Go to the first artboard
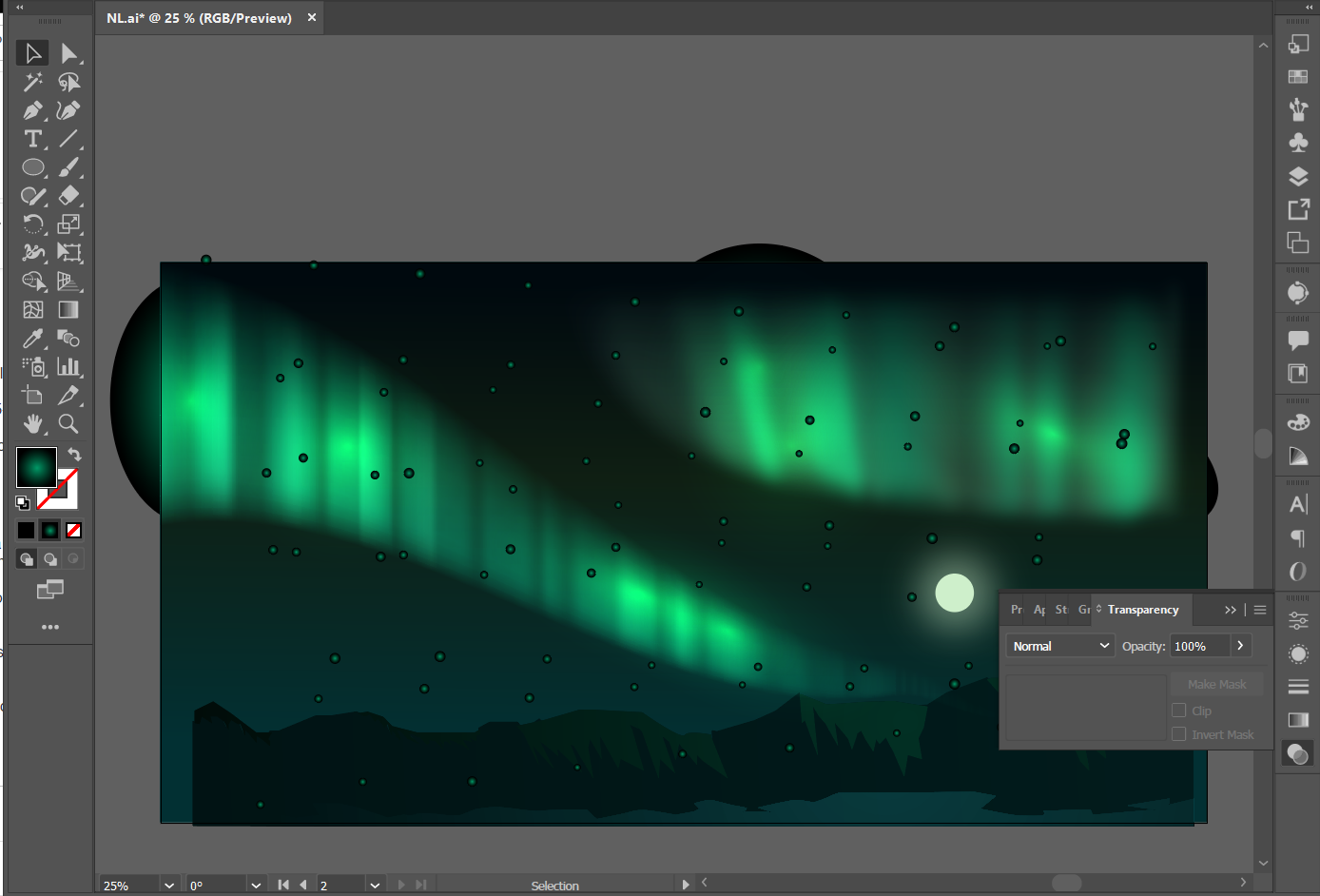 tap(282, 885)
